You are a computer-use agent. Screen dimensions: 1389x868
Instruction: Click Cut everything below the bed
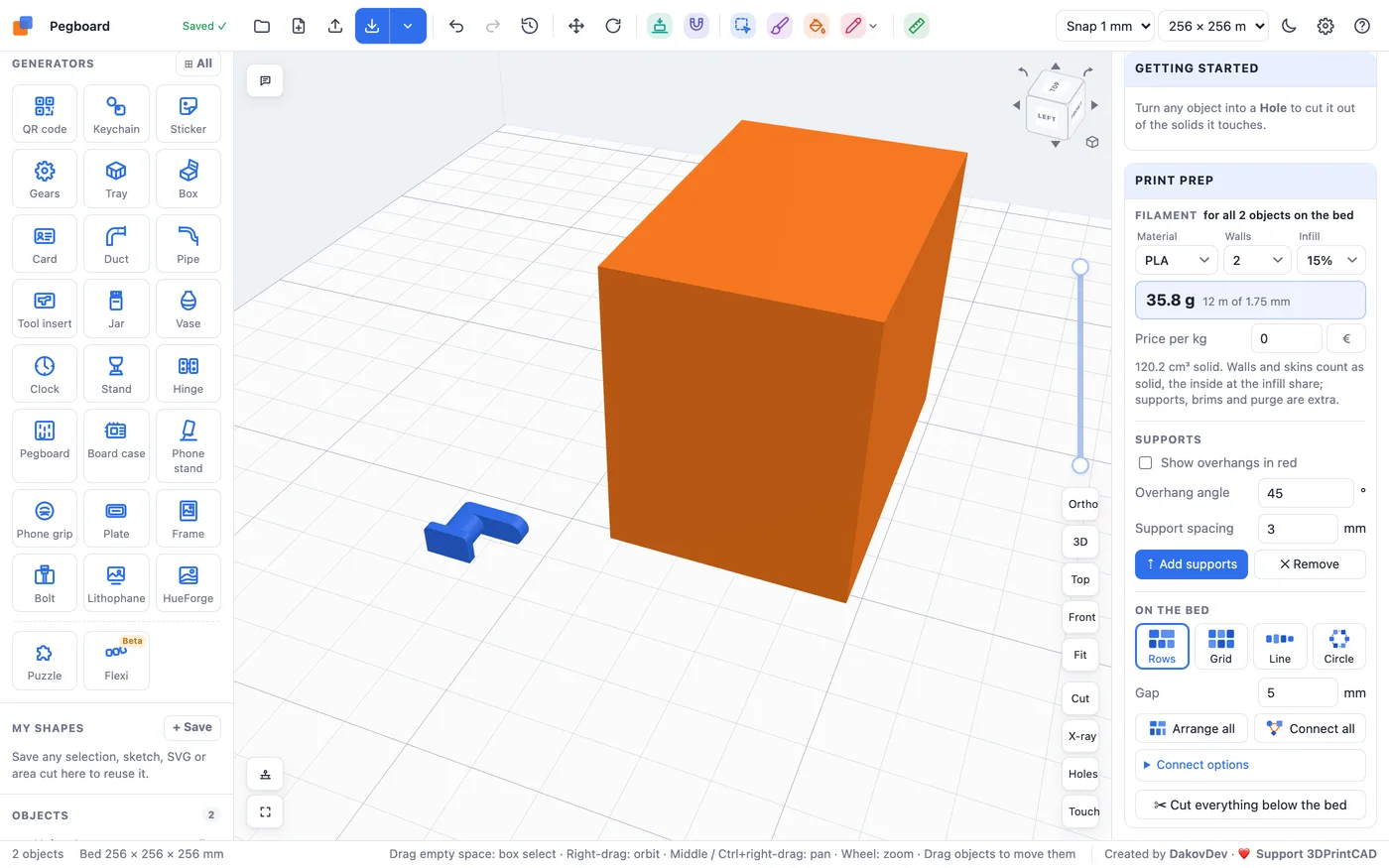(1250, 805)
